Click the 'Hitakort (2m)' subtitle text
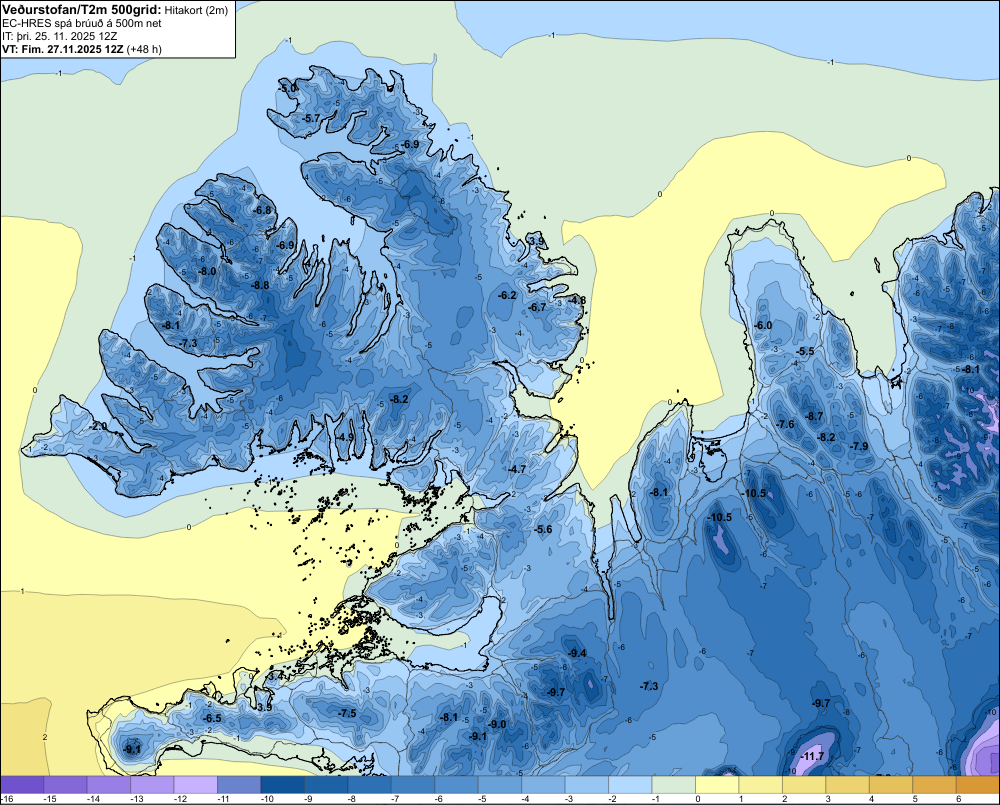 pos(196,10)
